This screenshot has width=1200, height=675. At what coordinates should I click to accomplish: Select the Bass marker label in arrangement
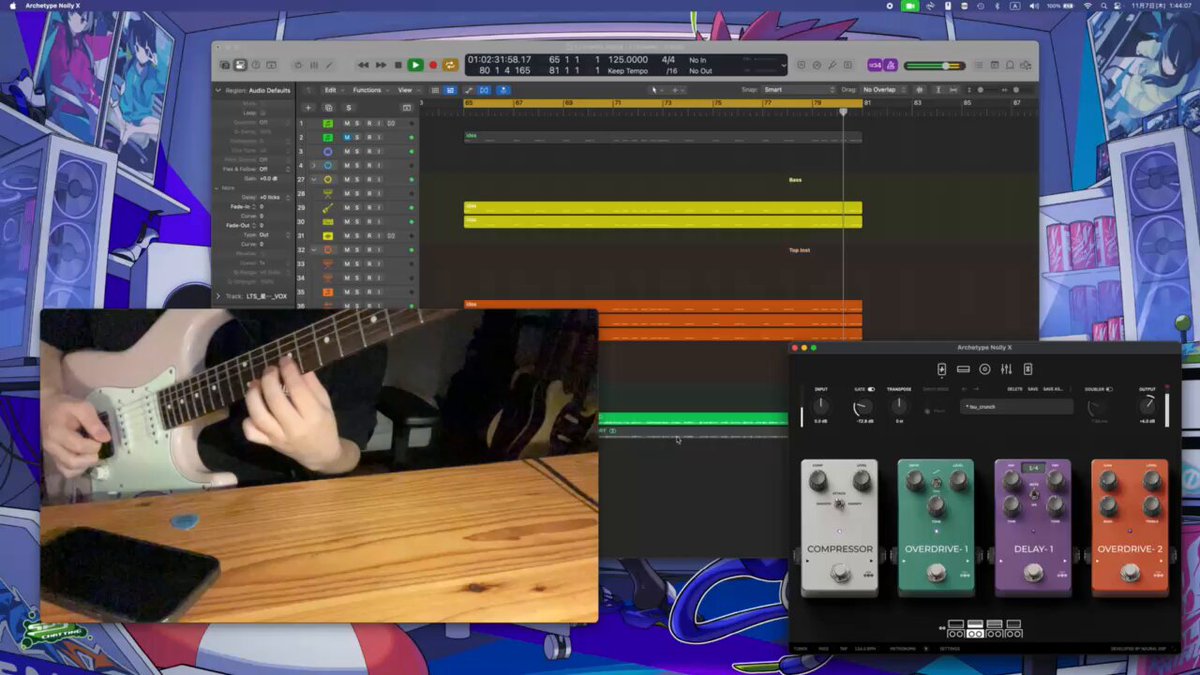pos(795,180)
